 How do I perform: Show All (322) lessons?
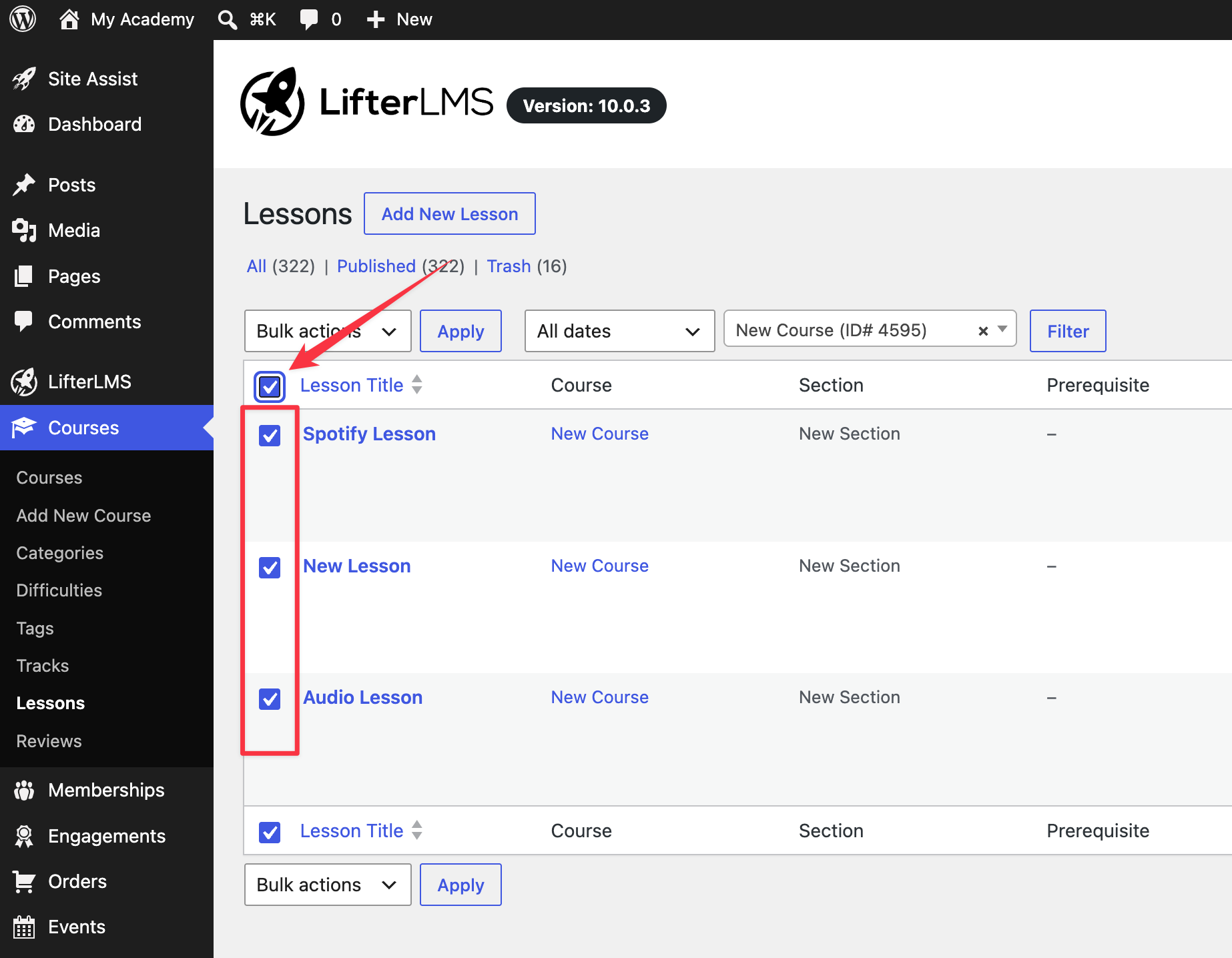(280, 266)
